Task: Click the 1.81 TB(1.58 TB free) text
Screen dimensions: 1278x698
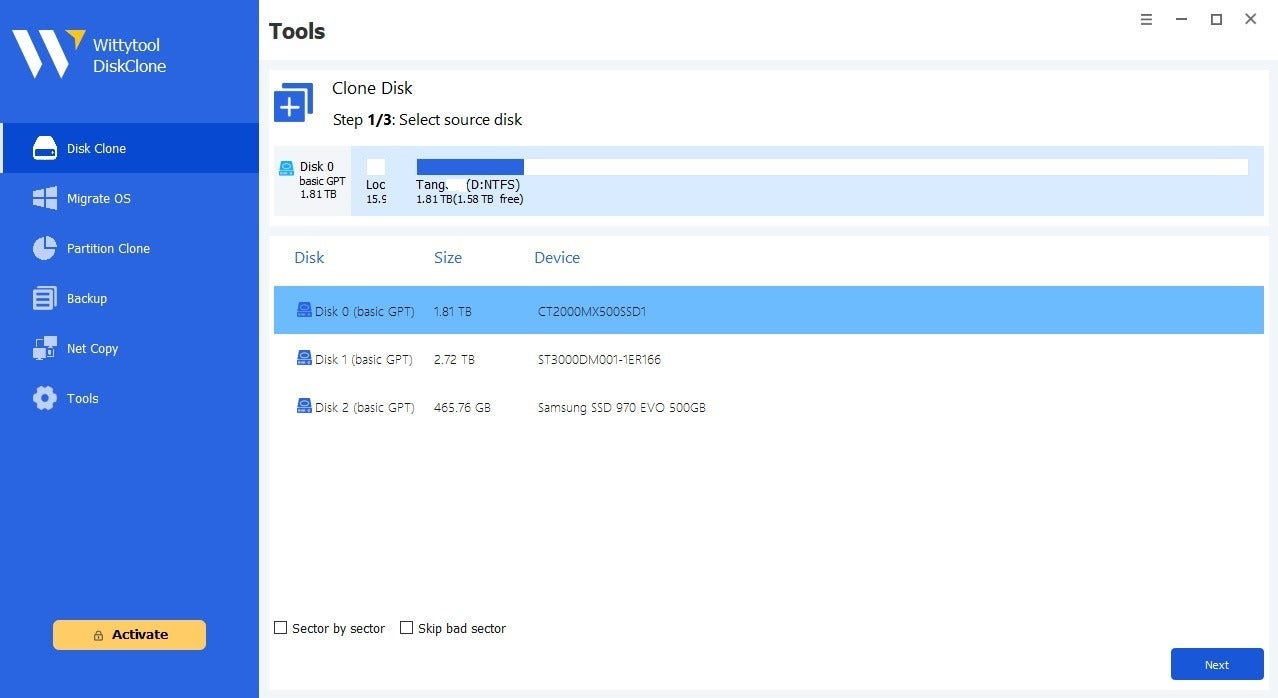Action: coord(470,199)
